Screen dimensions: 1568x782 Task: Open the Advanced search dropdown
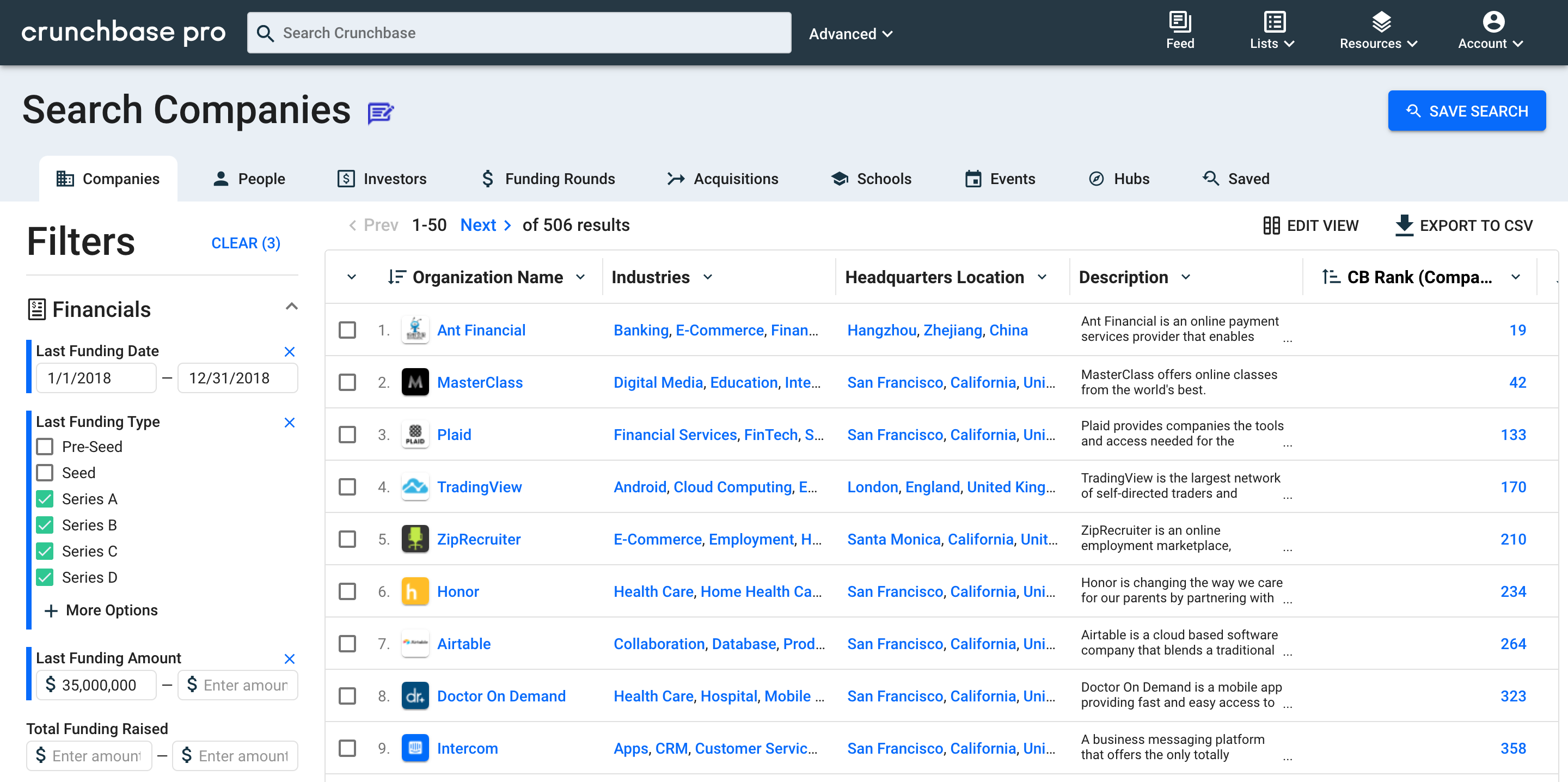tap(850, 34)
